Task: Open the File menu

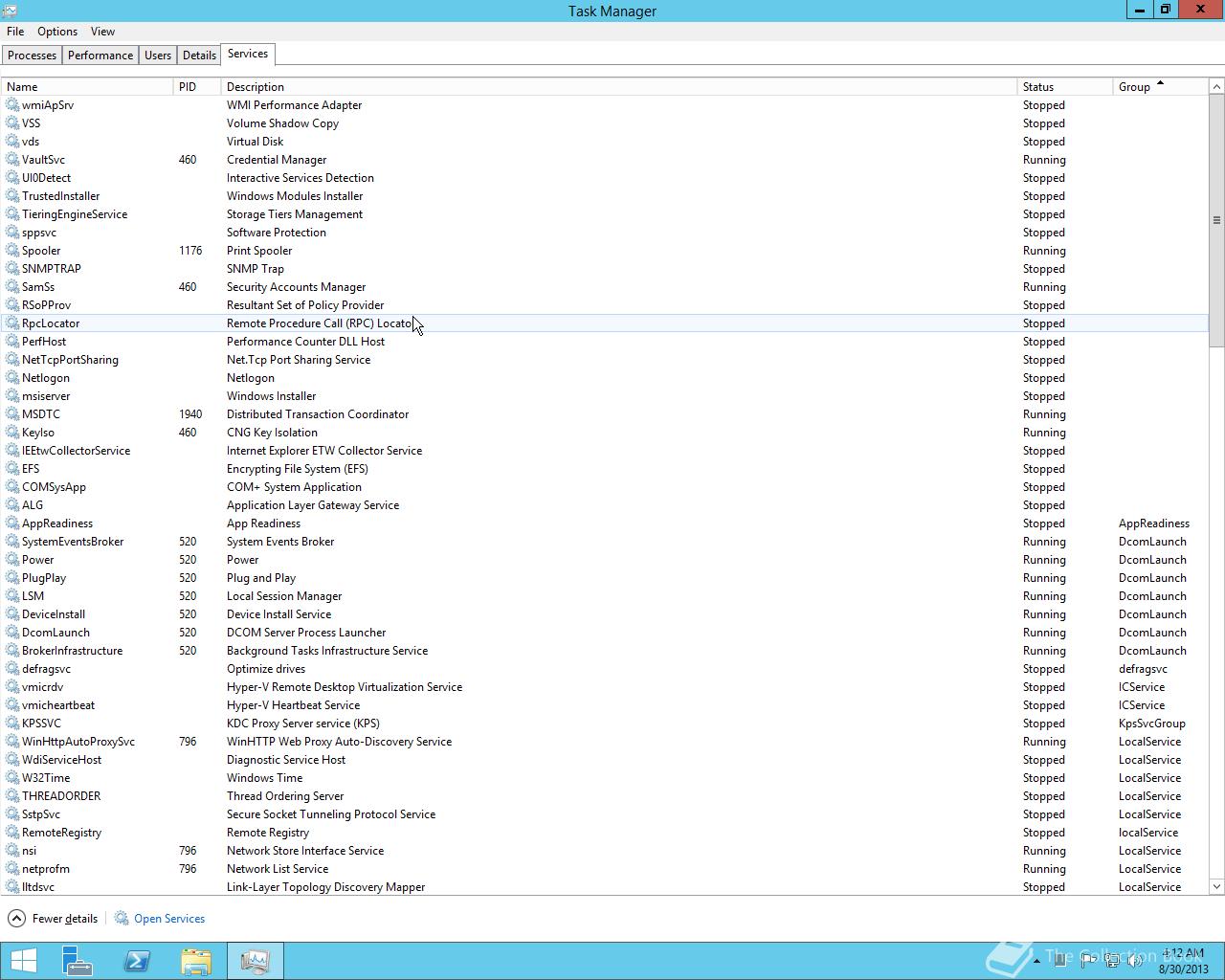Action: coord(15,32)
